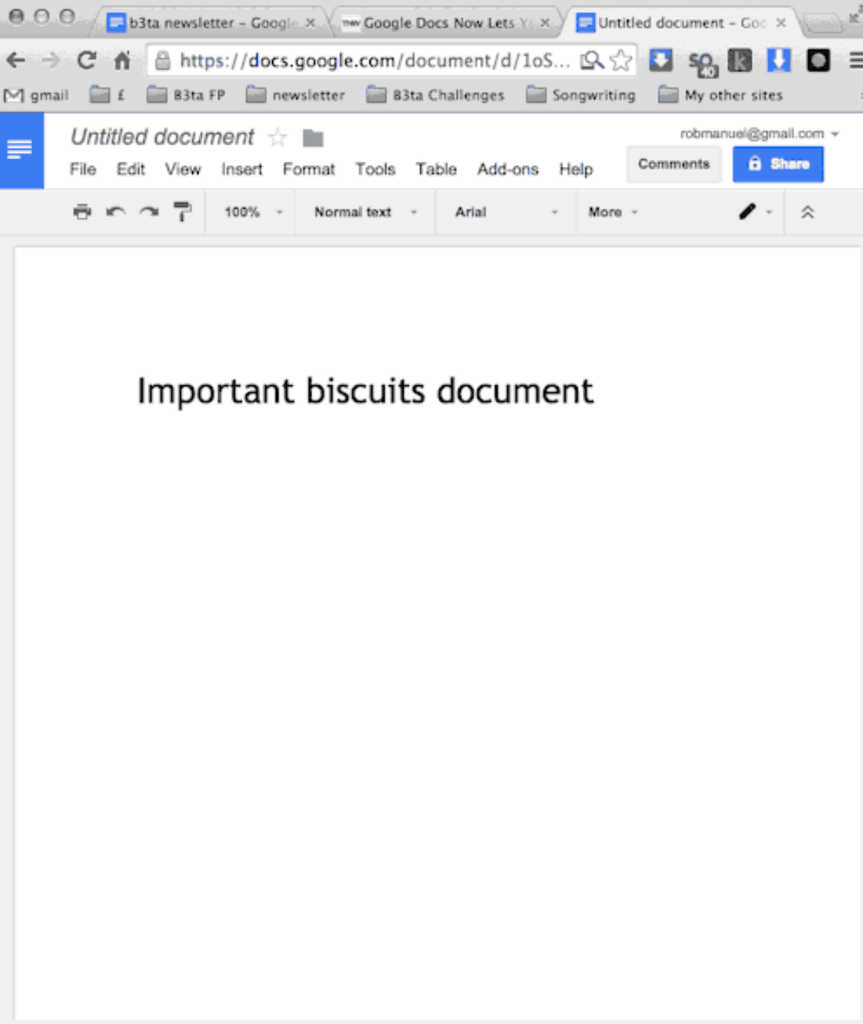Star the Untitled document
This screenshot has height=1024, width=863.
pyautogui.click(x=278, y=138)
